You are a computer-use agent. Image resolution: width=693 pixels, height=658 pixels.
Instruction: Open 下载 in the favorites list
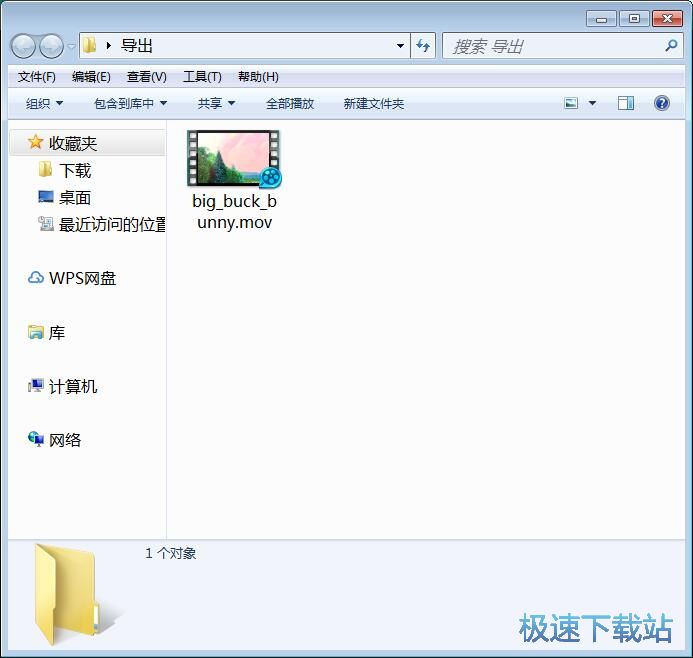(x=75, y=171)
